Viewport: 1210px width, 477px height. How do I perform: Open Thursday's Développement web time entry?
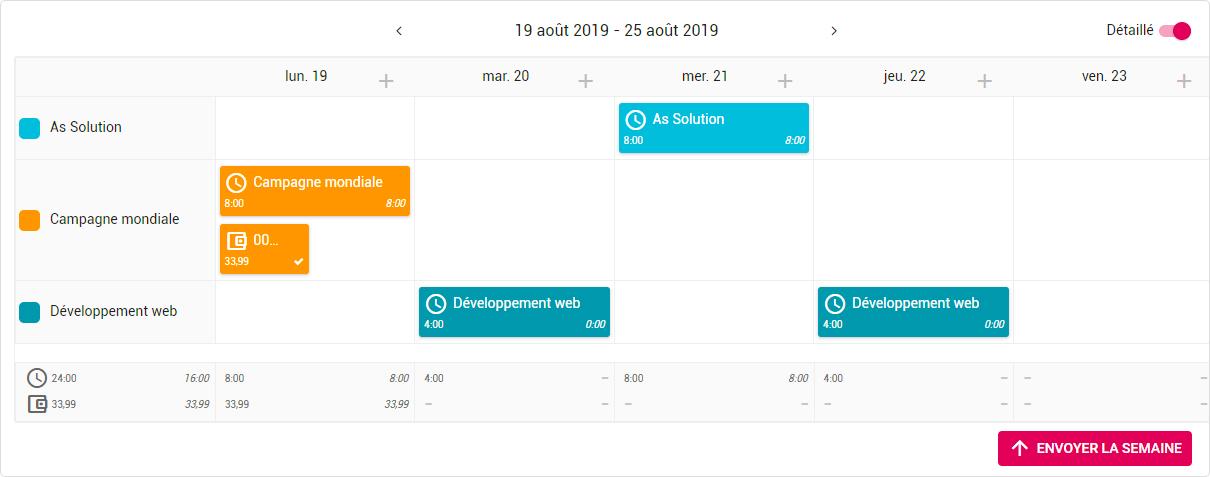[x=913, y=312]
